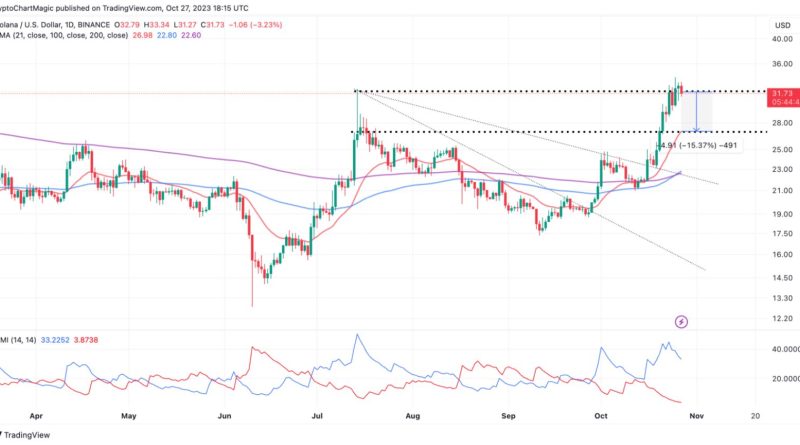Click the low price L31.27
This screenshot has height=445, width=800.
pos(185,24)
